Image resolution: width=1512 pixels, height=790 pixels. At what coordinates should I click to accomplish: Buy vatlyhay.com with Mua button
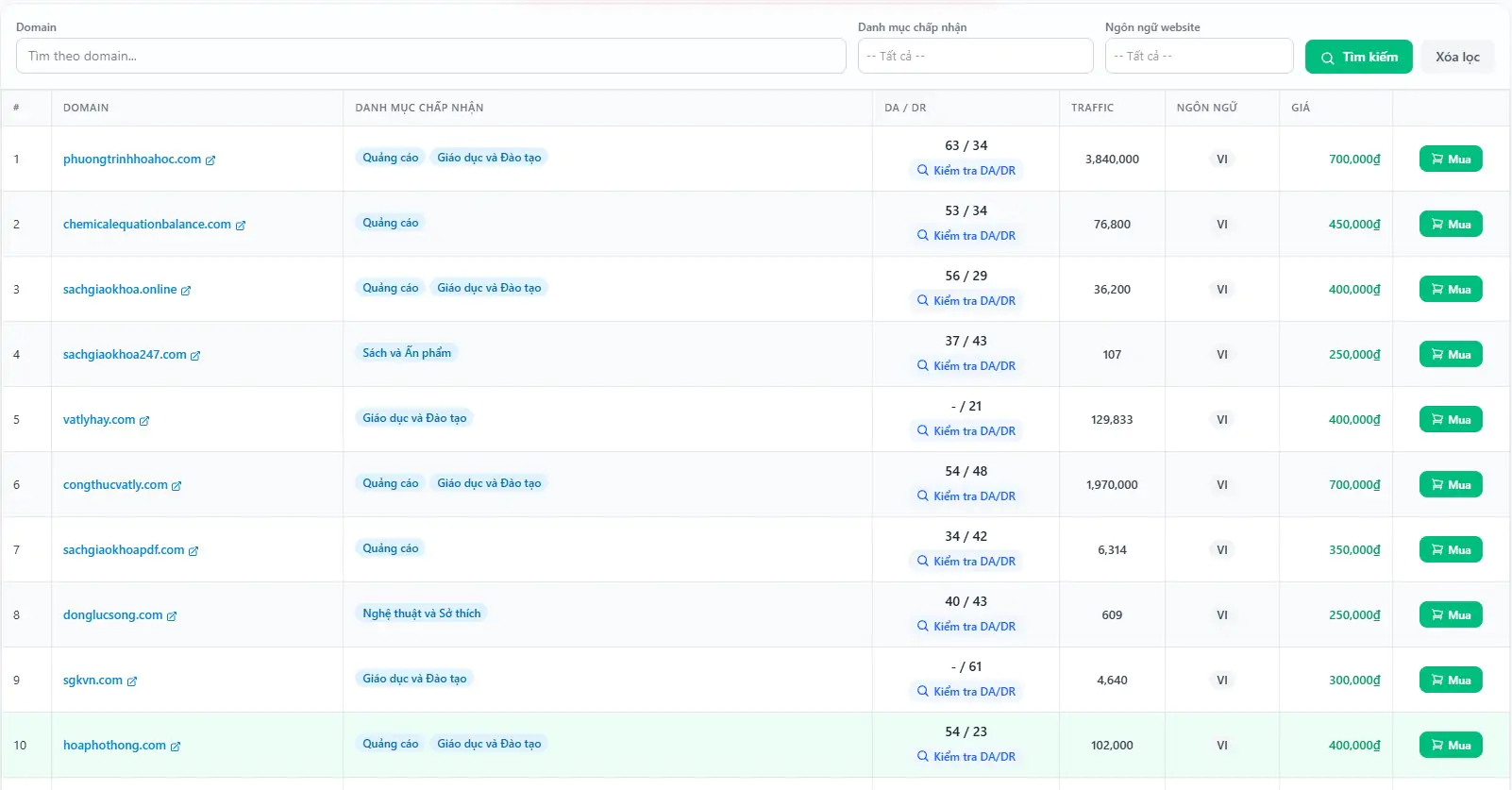1451,420
